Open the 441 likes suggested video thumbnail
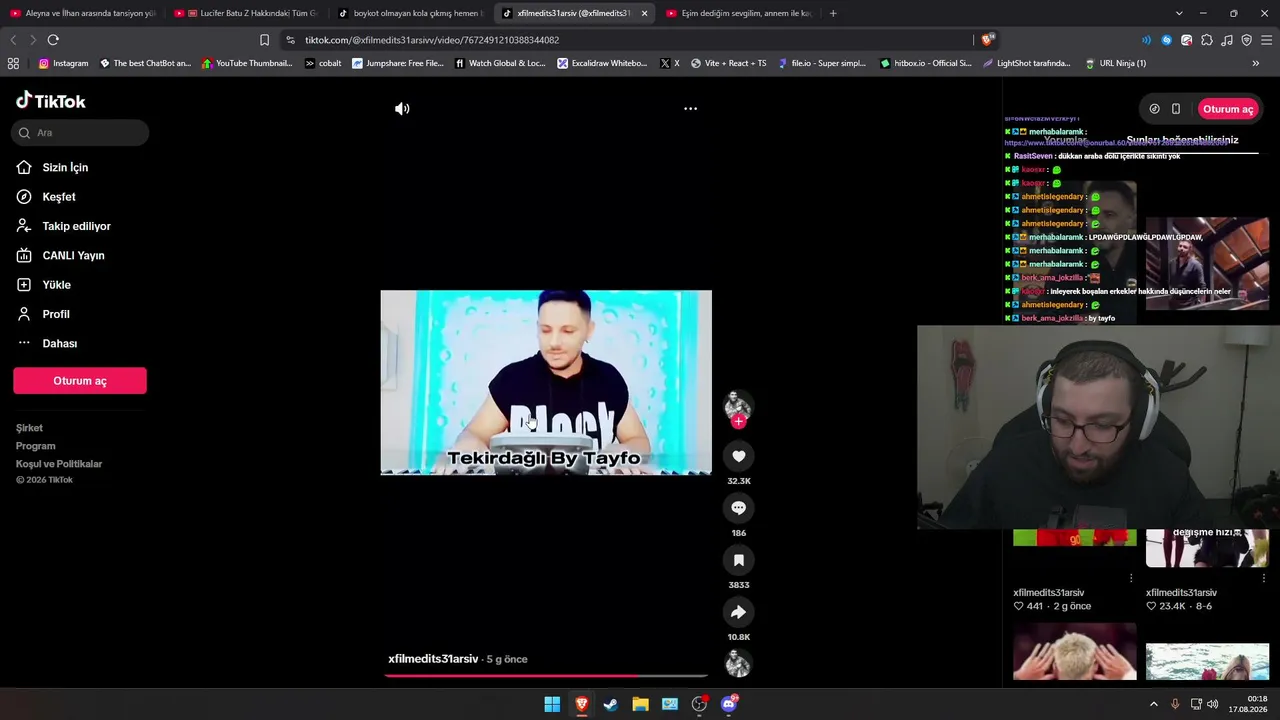The height and width of the screenshot is (720, 1280). click(x=1075, y=539)
